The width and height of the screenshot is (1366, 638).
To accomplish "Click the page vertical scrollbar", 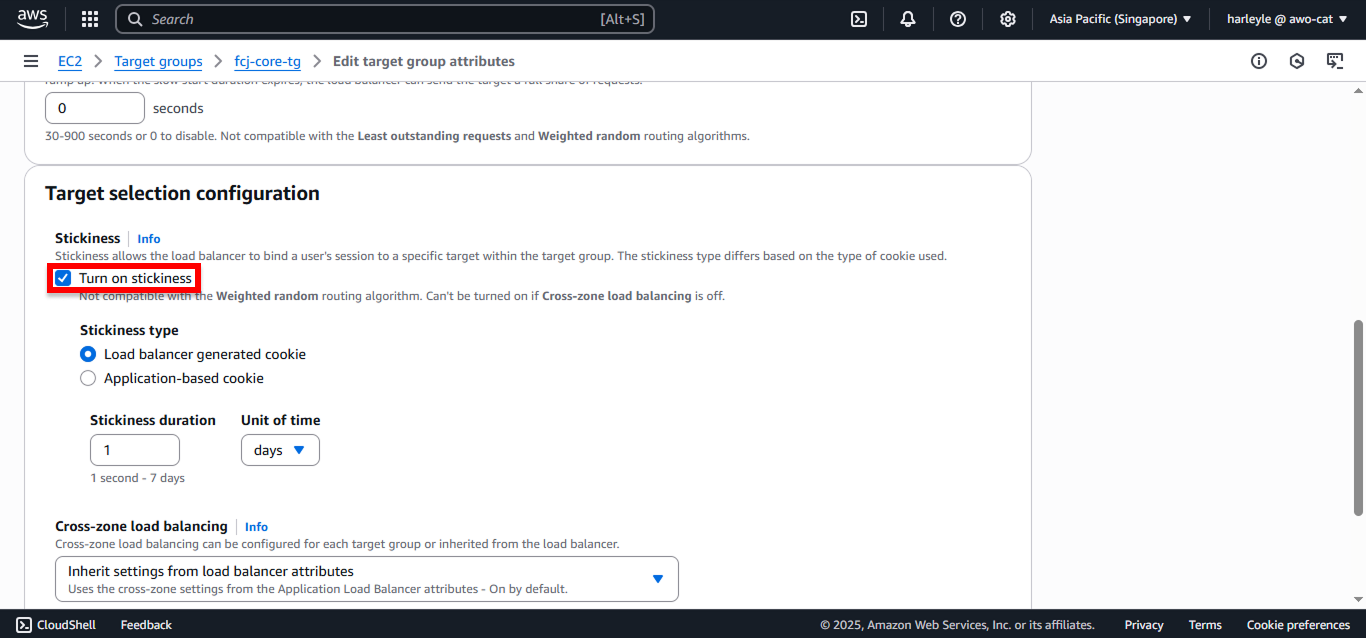I will point(1358,417).
